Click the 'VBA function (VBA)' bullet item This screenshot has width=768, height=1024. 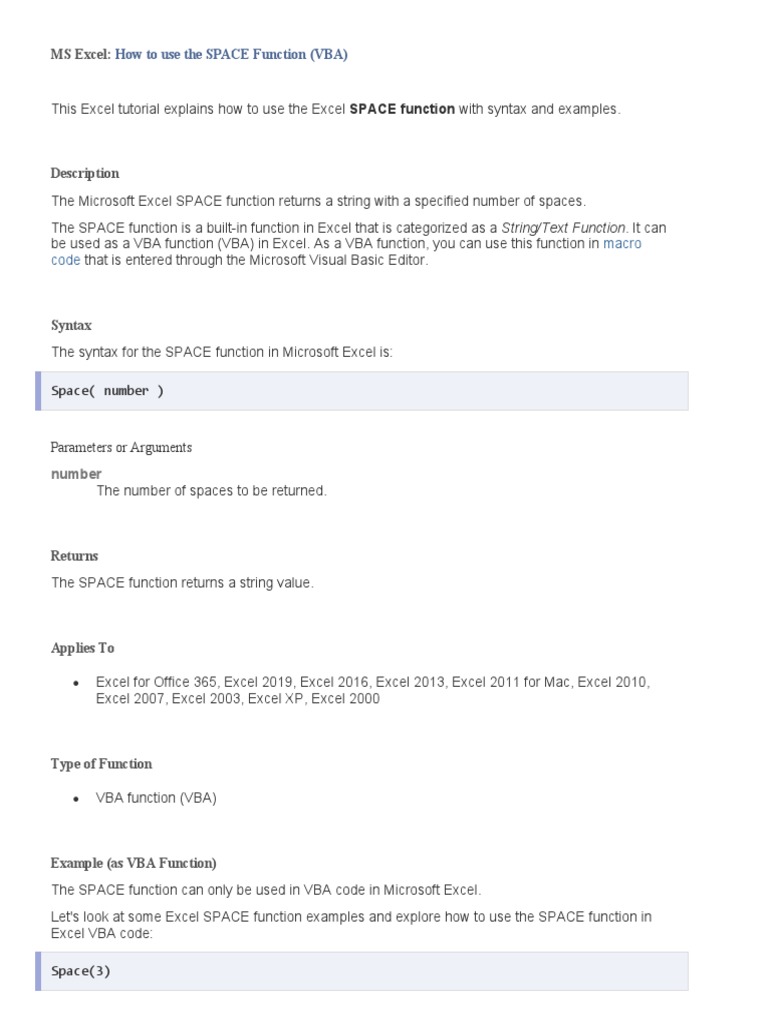(x=156, y=798)
